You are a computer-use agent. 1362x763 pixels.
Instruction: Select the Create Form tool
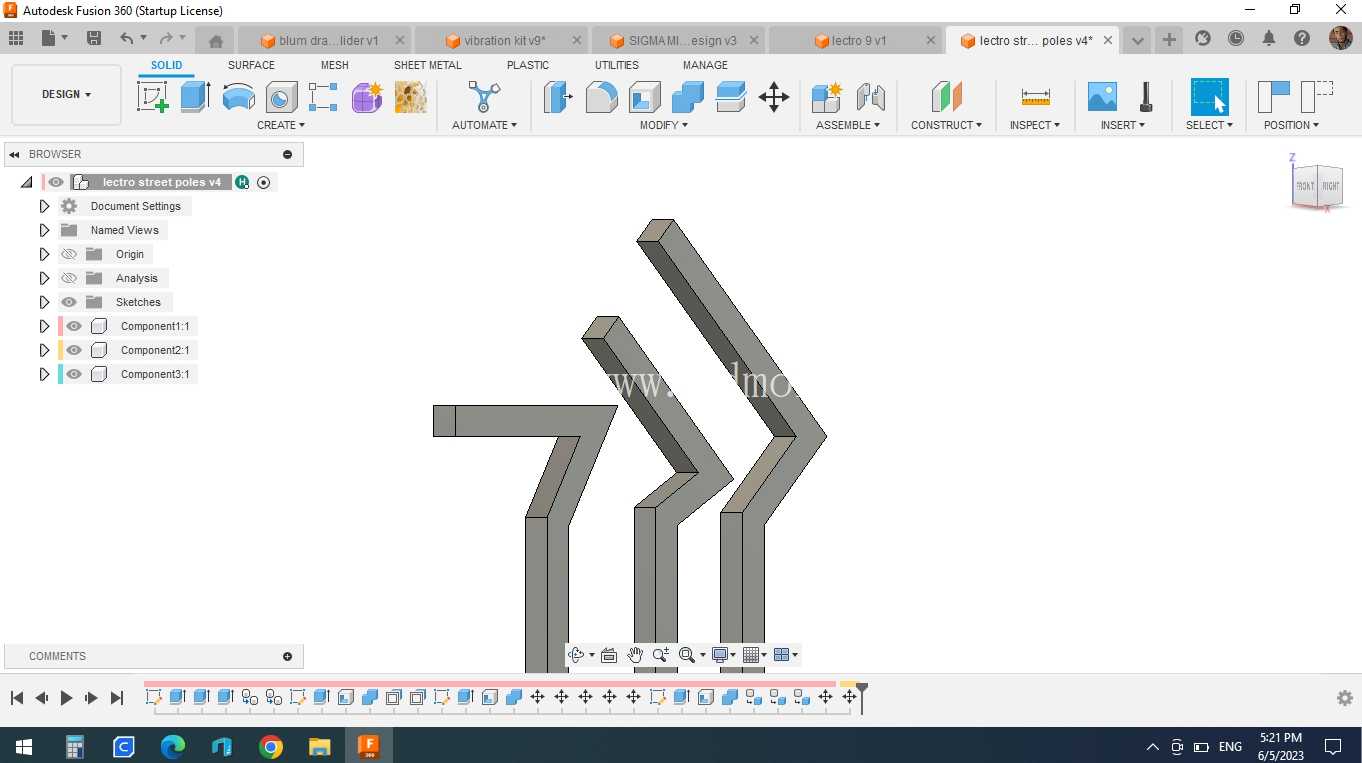pyautogui.click(x=367, y=97)
